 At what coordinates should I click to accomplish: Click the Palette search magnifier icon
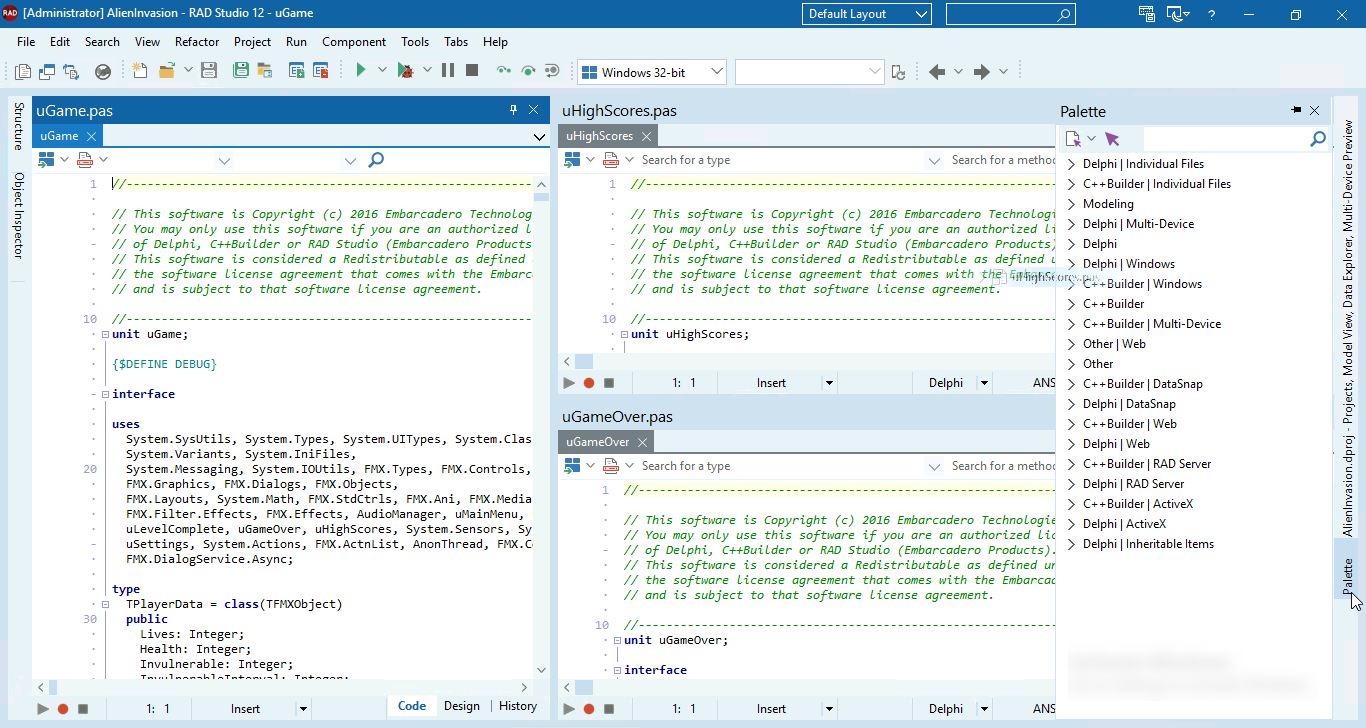1318,139
